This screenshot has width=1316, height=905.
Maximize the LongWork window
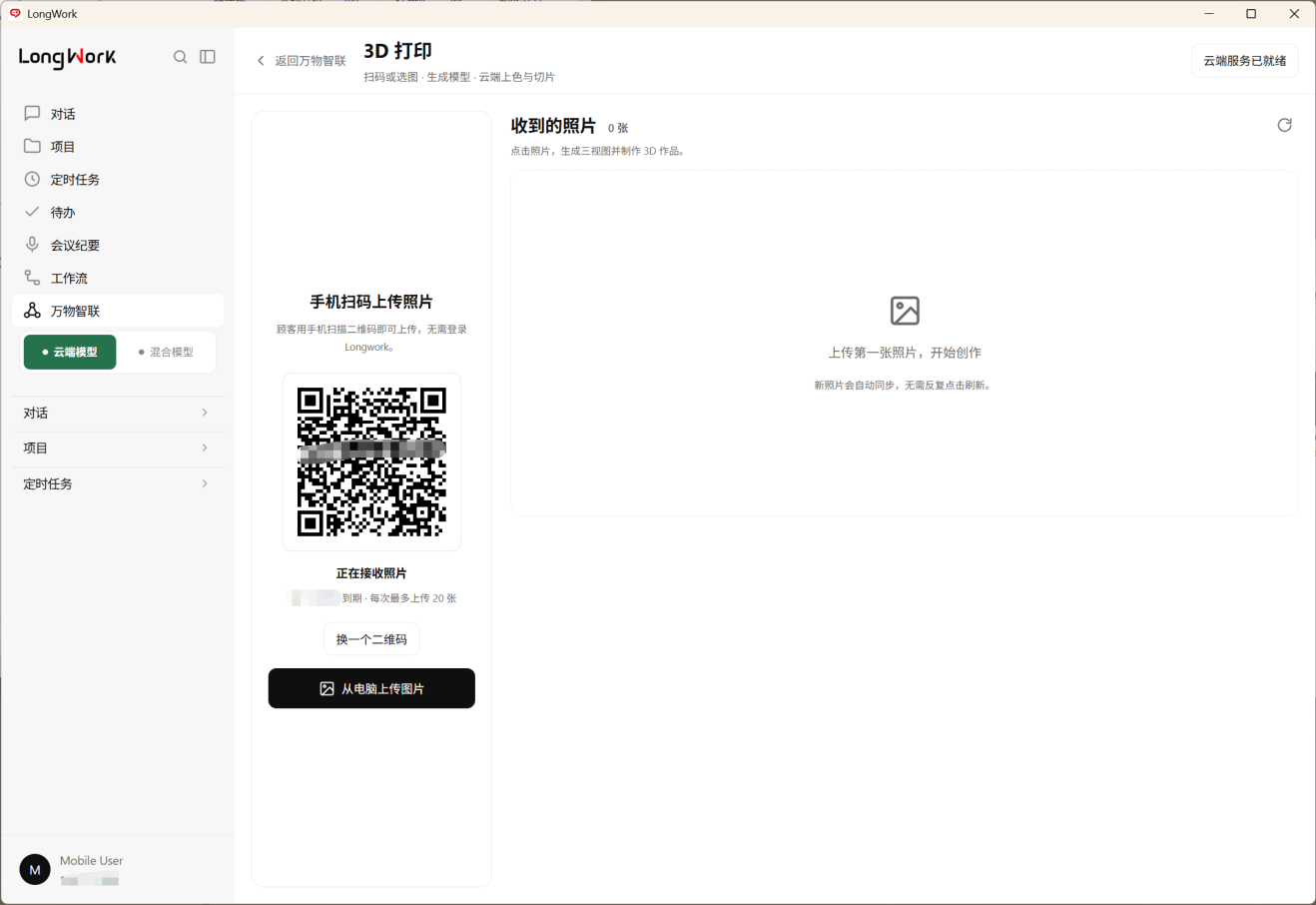(1251, 14)
